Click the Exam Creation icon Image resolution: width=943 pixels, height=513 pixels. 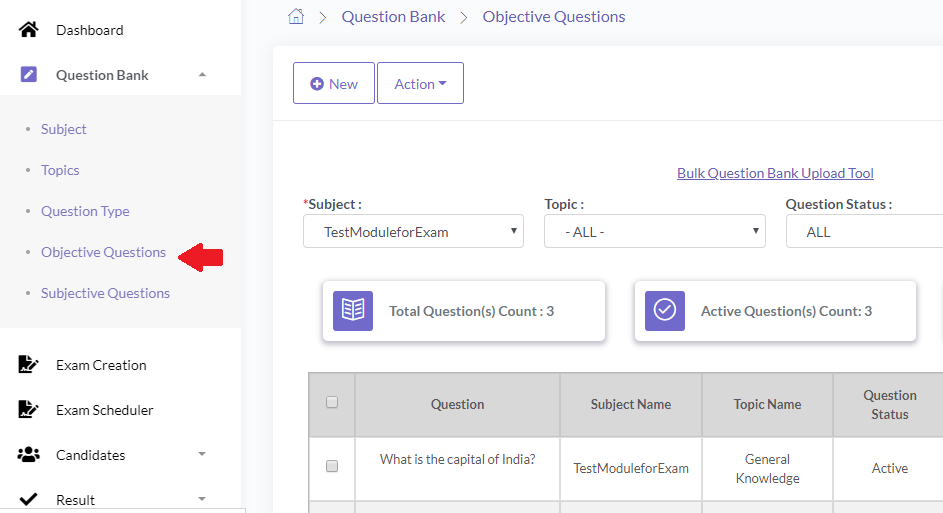coord(28,364)
